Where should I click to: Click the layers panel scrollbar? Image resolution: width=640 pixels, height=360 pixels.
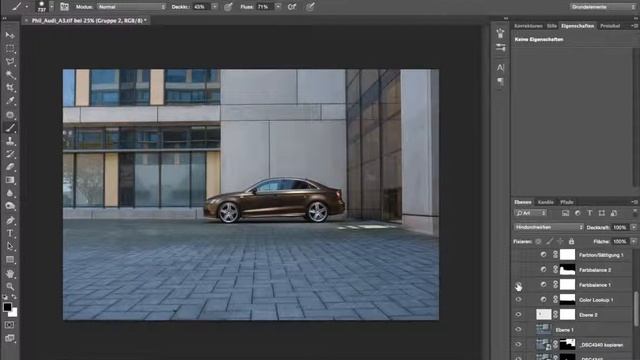coord(636,309)
